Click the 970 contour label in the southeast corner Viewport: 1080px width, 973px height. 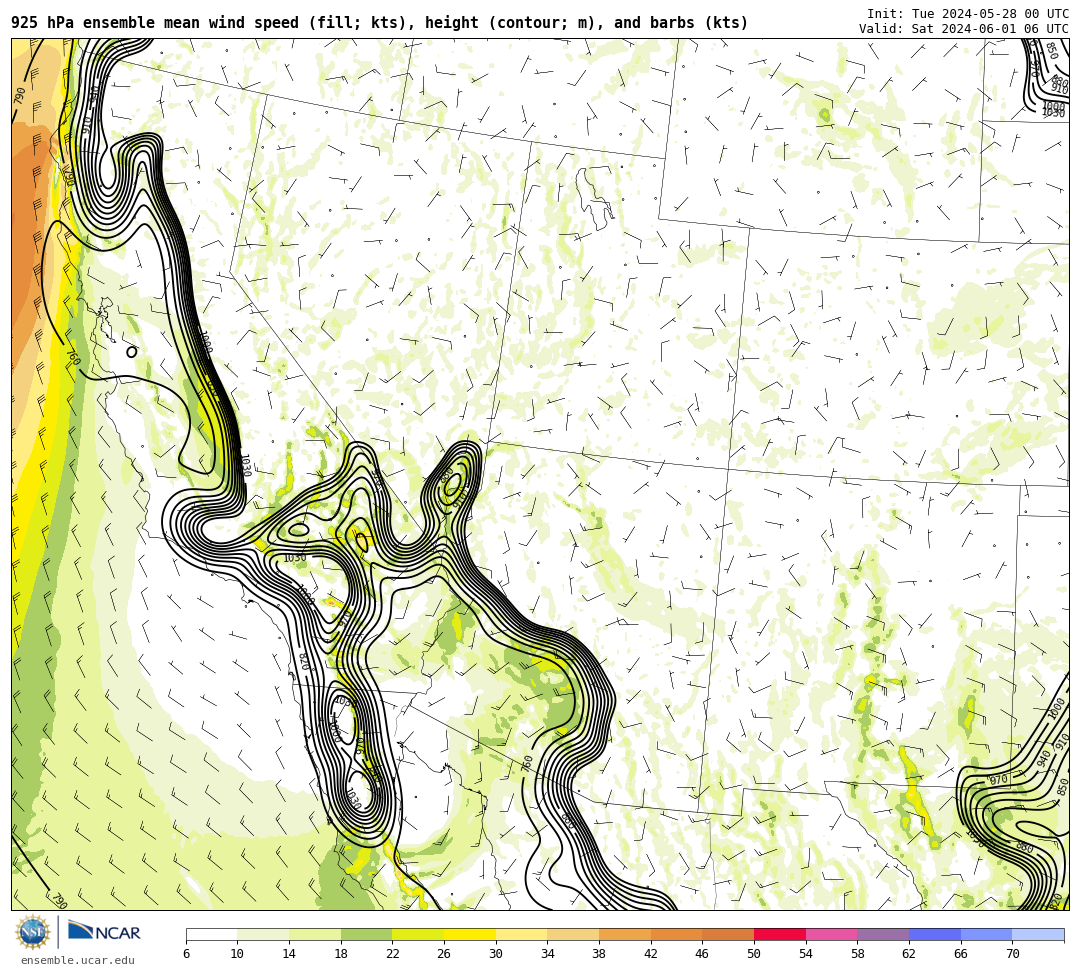coord(998,780)
